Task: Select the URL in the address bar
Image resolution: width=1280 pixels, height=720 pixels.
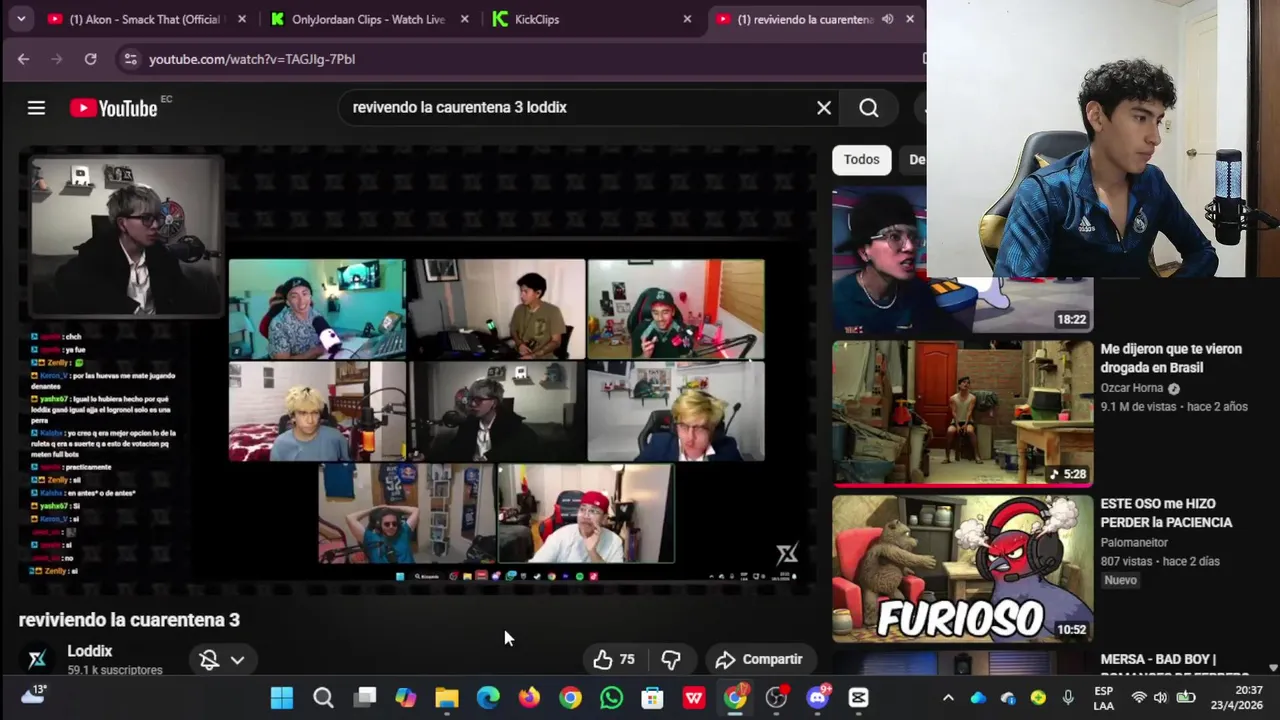Action: (252, 59)
